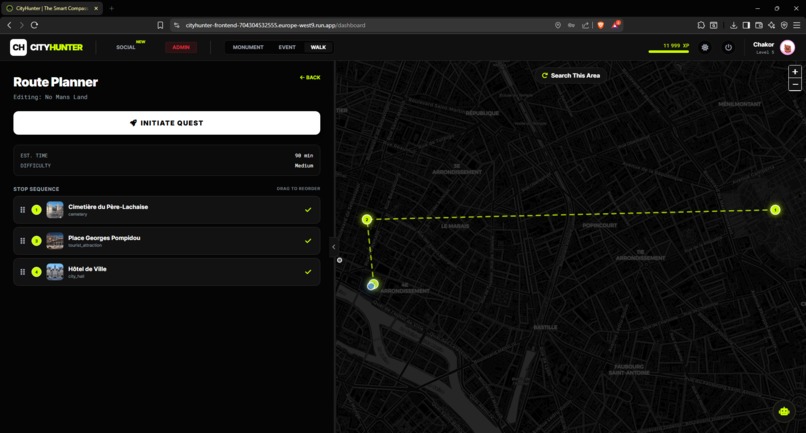
Task: Click 'Editing: No Mans Land' subtitle
Action: [50, 97]
